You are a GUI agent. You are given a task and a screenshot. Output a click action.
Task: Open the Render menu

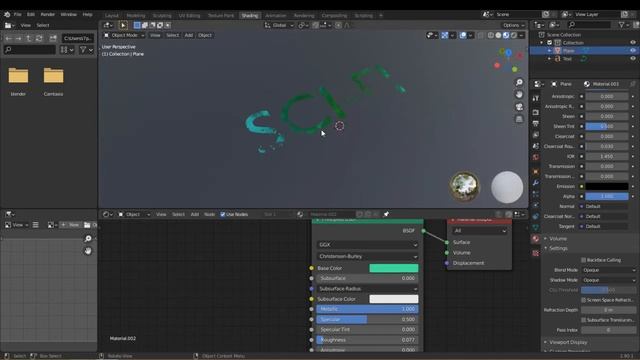tap(47, 14)
